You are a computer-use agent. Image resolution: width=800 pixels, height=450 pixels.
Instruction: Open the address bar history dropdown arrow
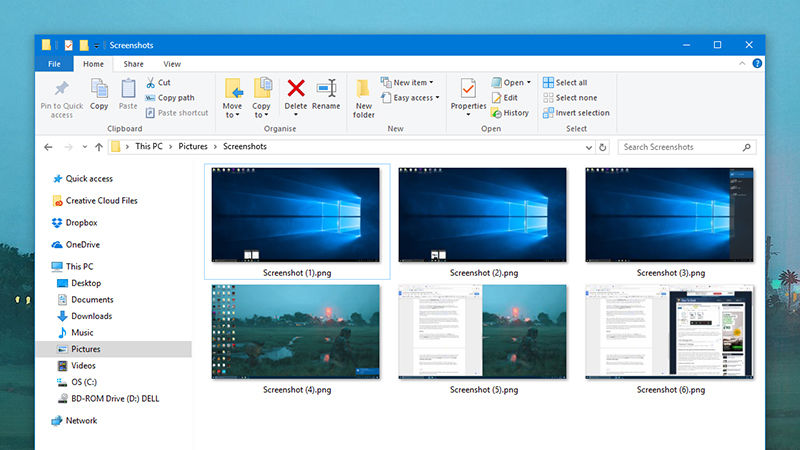coord(589,147)
